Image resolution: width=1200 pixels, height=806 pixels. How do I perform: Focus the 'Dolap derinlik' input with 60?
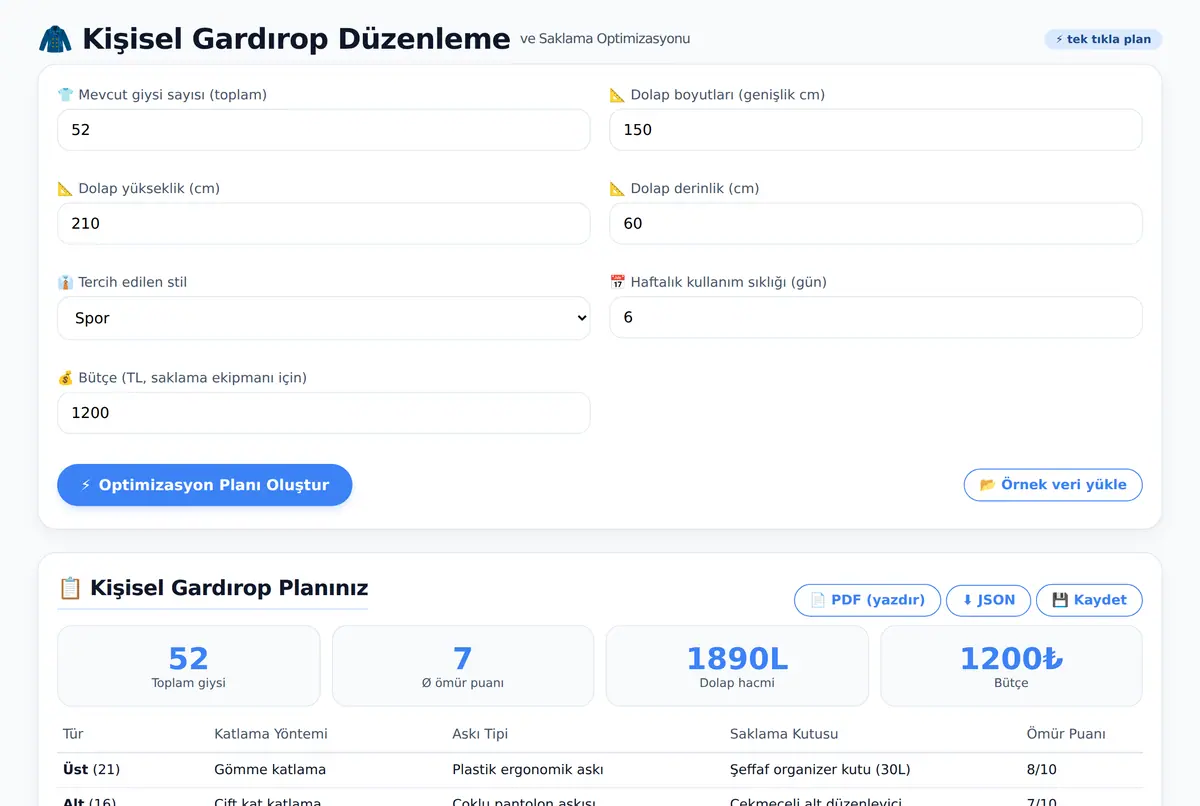876,224
